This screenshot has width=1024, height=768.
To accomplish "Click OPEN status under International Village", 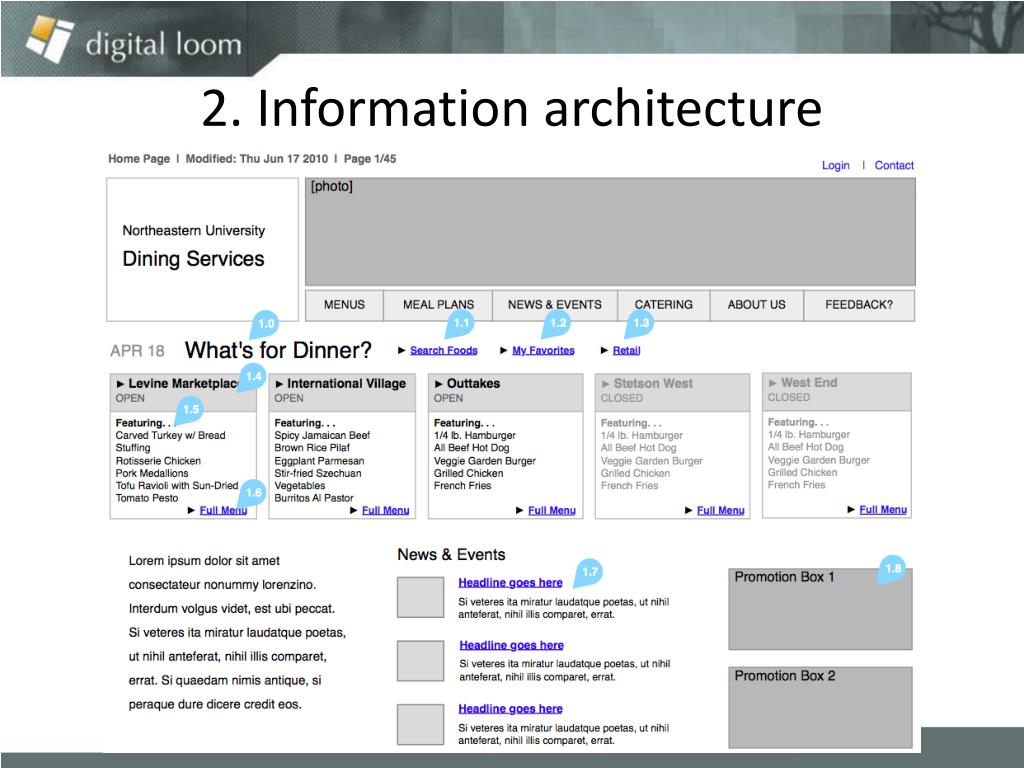I will point(289,398).
